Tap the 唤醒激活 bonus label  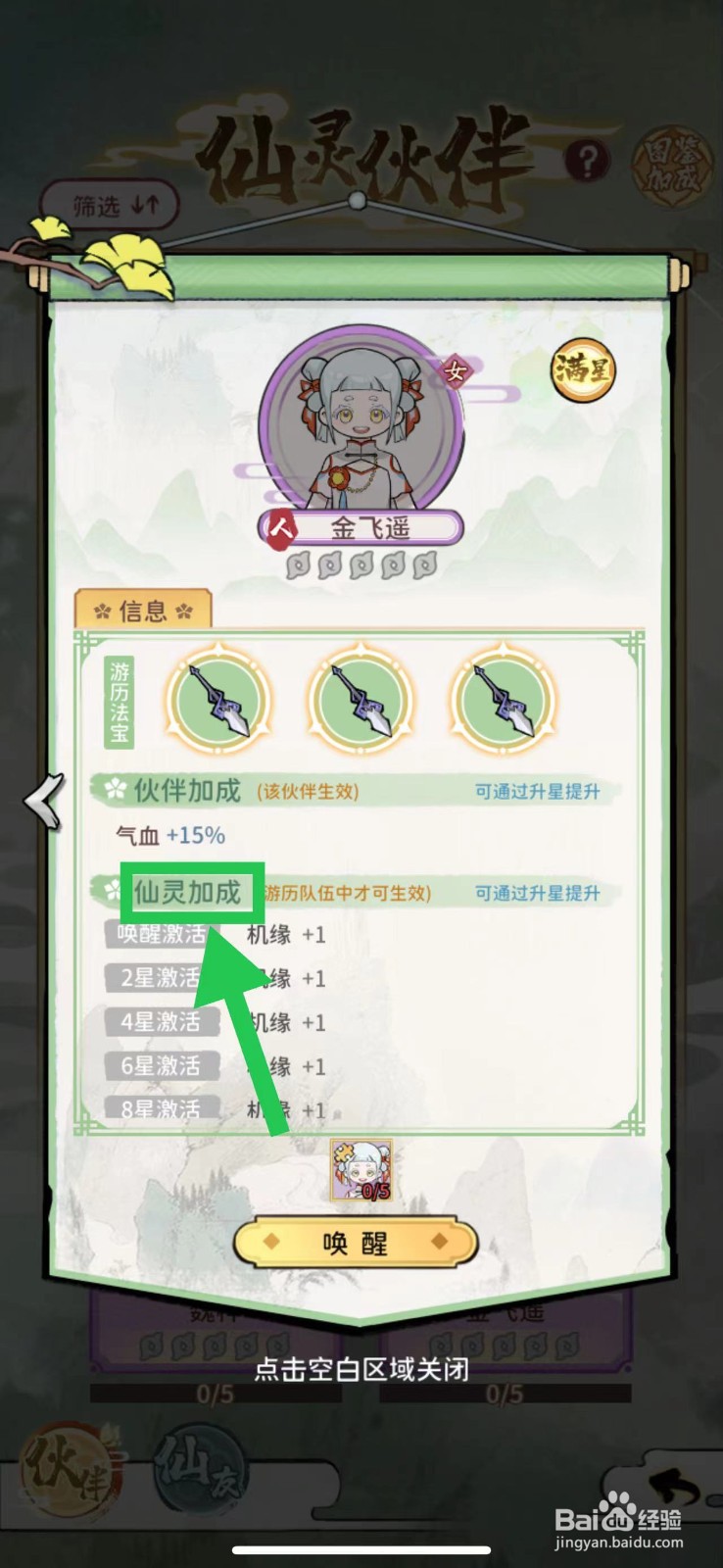coord(161,934)
